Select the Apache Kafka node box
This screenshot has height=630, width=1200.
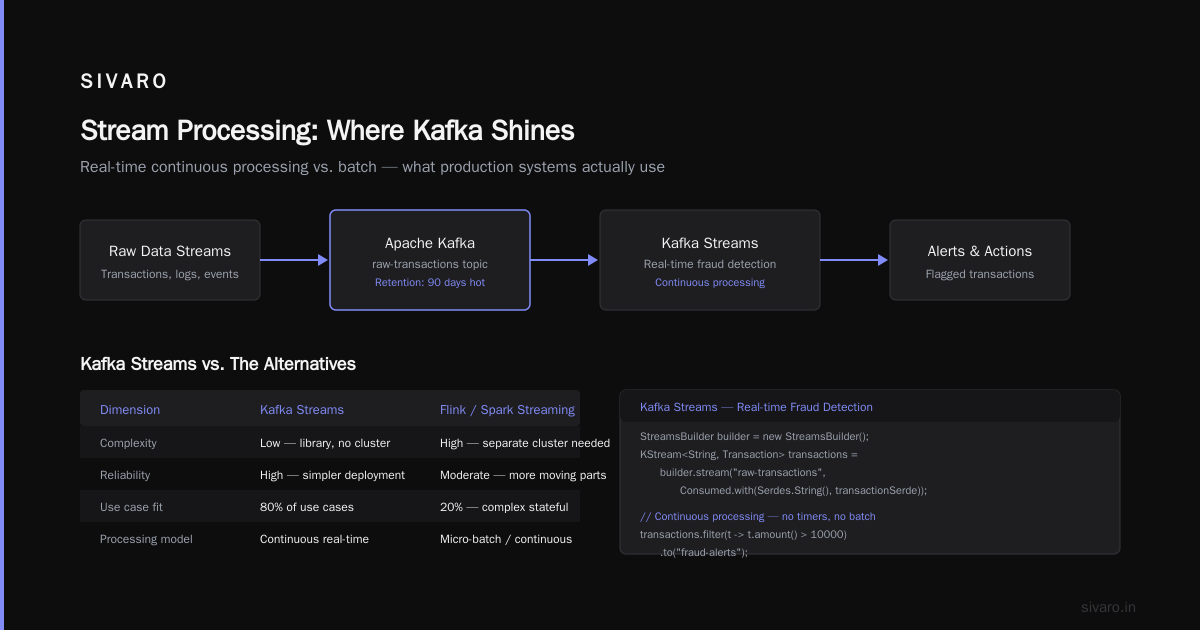point(430,260)
